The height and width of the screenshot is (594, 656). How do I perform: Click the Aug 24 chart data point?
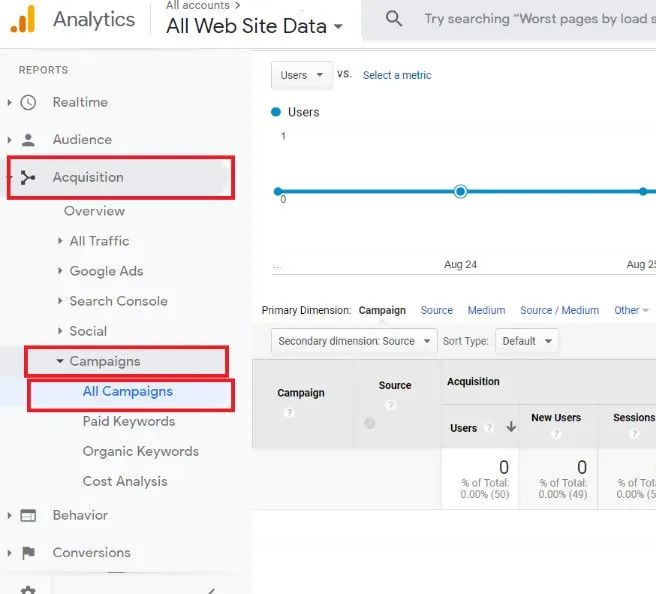tap(460, 191)
